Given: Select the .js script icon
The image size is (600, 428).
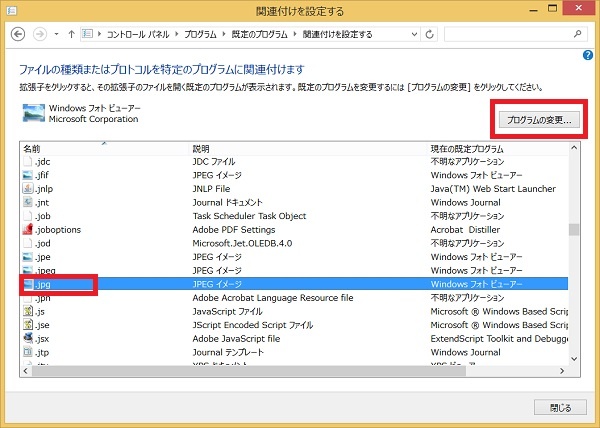Looking at the screenshot, I should [x=28, y=311].
